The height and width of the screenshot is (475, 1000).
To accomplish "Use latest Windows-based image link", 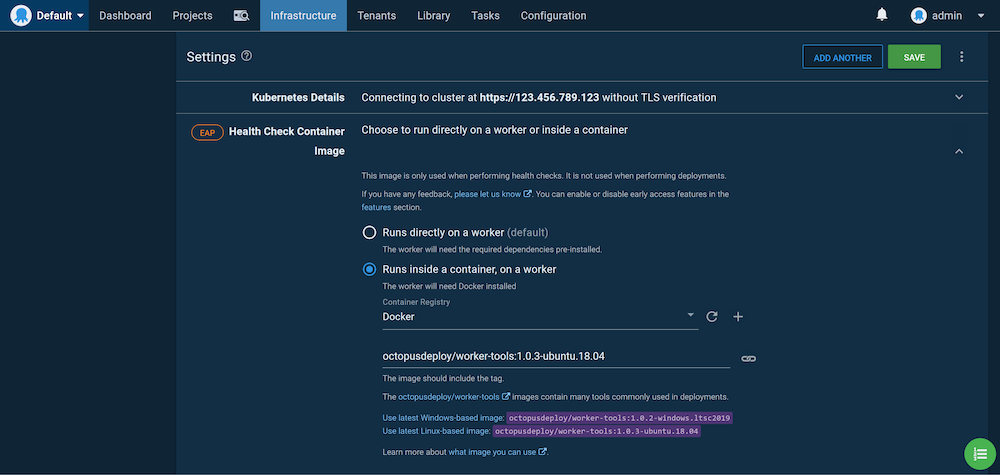I will (443, 418).
